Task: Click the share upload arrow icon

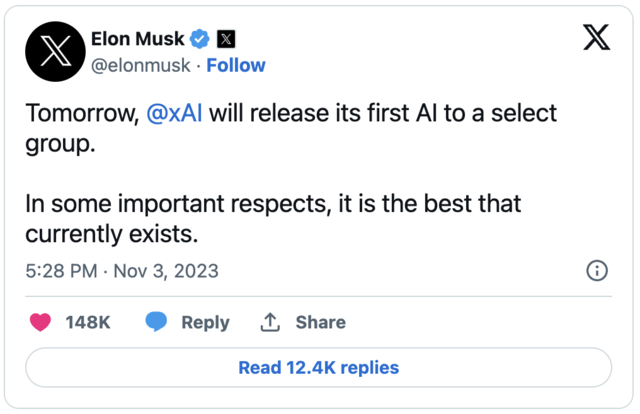Action: point(270,322)
